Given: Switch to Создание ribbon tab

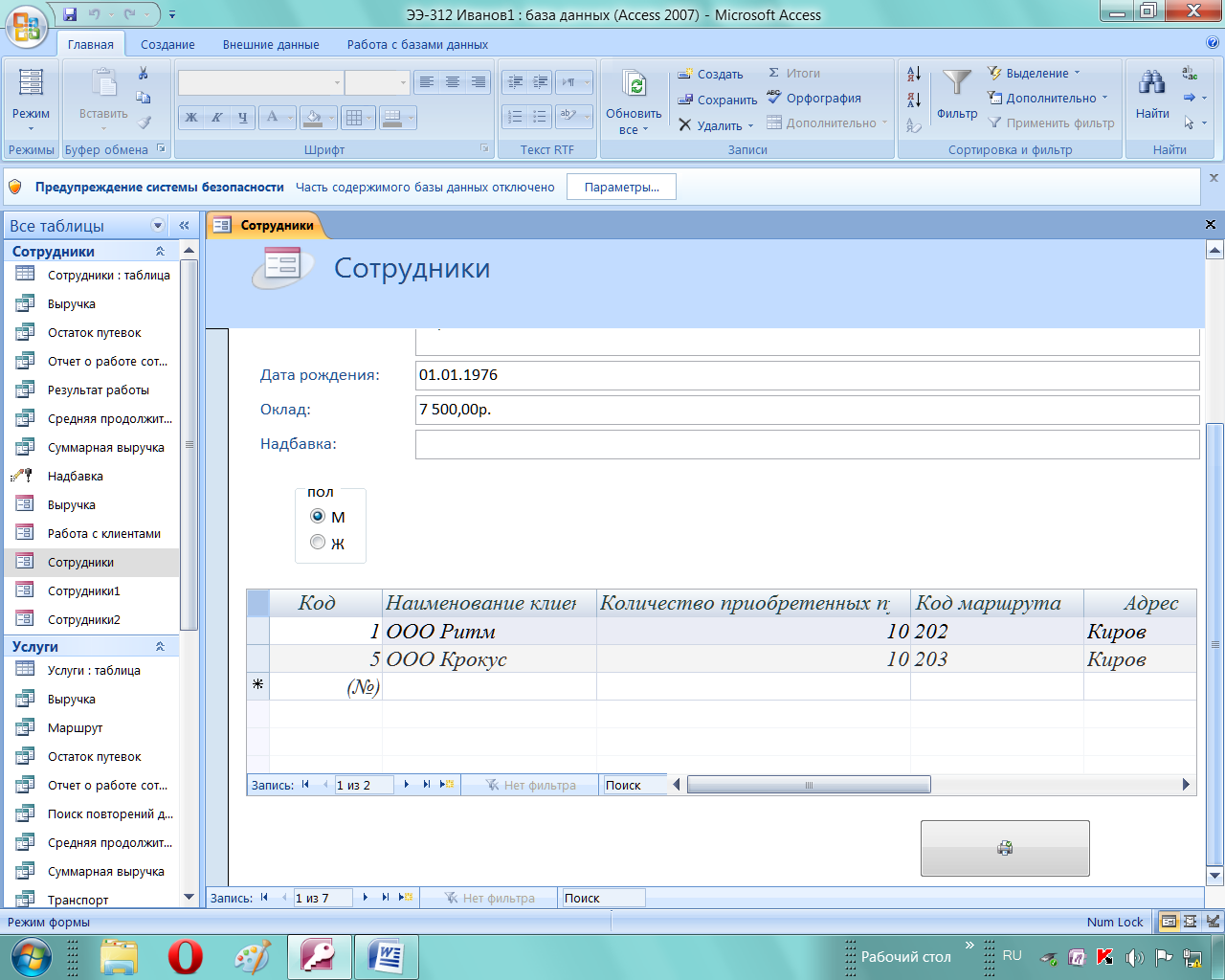Looking at the screenshot, I should (x=167, y=44).
